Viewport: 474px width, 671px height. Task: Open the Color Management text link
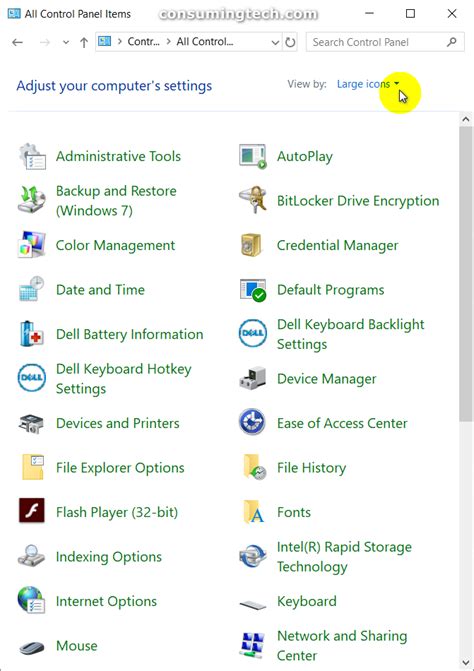pyautogui.click(x=116, y=246)
